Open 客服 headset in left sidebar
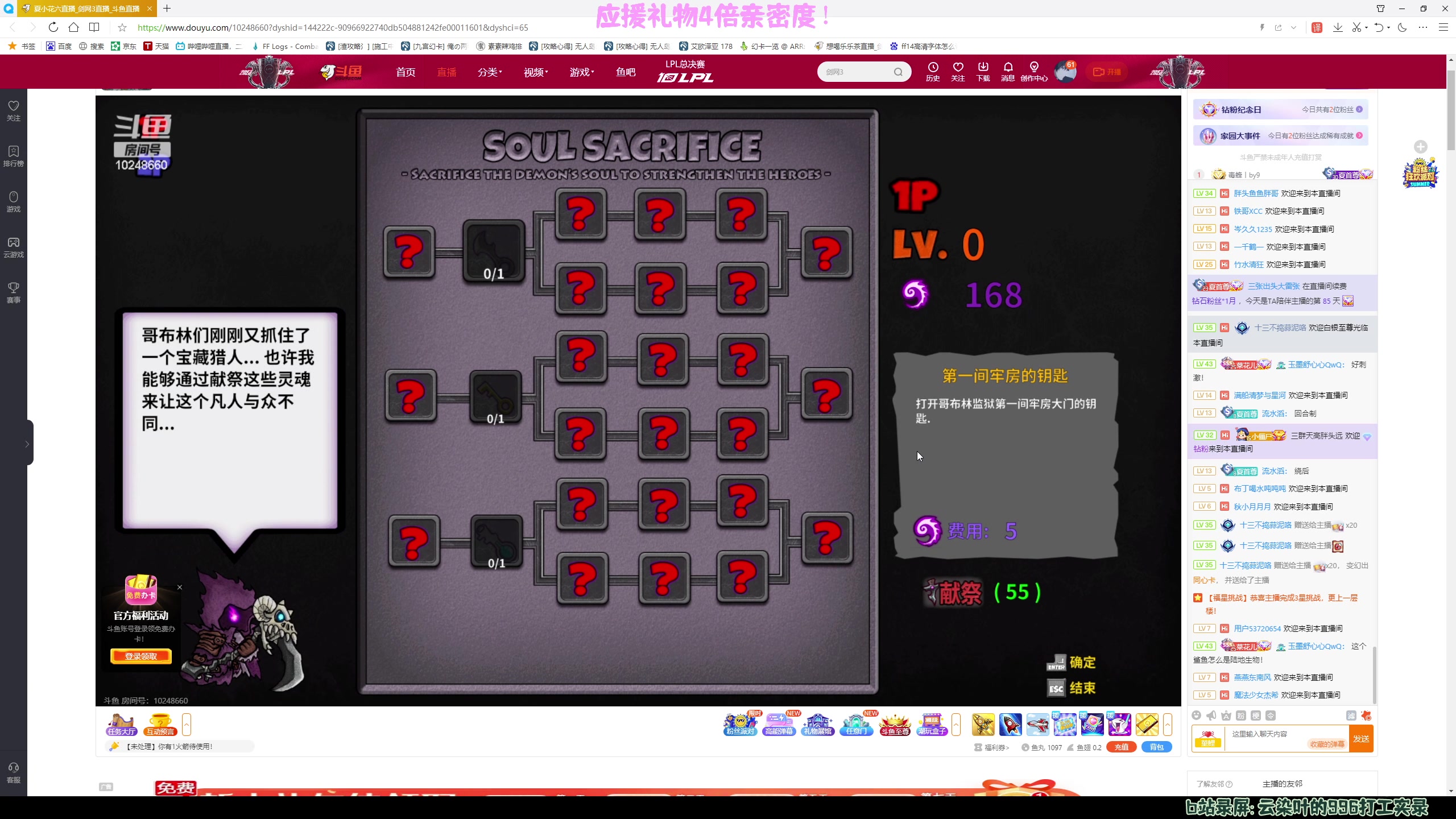This screenshot has width=1456, height=819. [x=14, y=773]
